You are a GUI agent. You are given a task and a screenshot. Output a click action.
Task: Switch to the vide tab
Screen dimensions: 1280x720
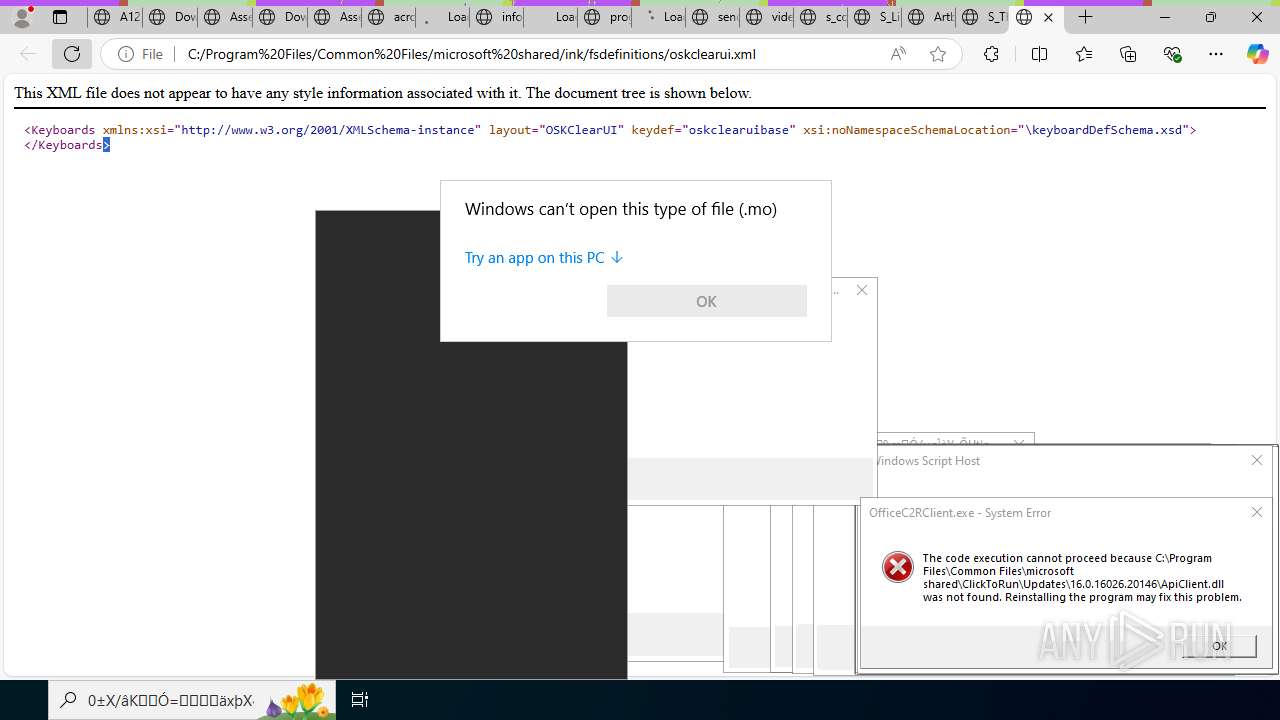tap(767, 17)
